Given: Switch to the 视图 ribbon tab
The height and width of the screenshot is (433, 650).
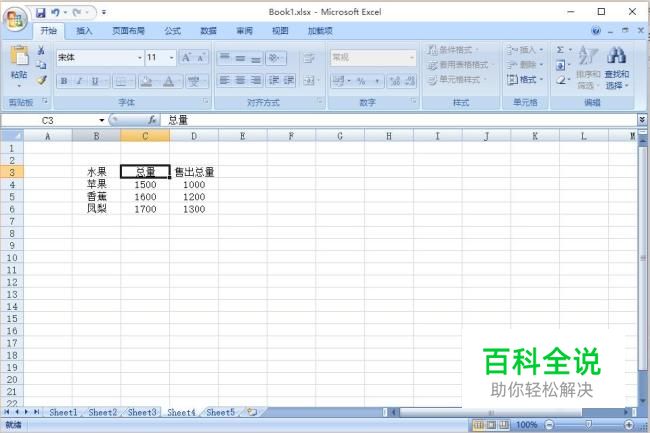Looking at the screenshot, I should coord(280,31).
